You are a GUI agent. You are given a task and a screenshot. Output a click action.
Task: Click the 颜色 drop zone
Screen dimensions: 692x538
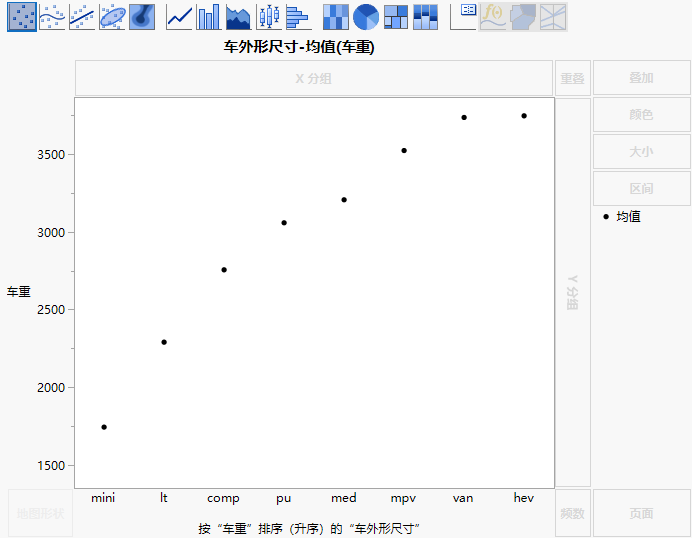point(641,115)
